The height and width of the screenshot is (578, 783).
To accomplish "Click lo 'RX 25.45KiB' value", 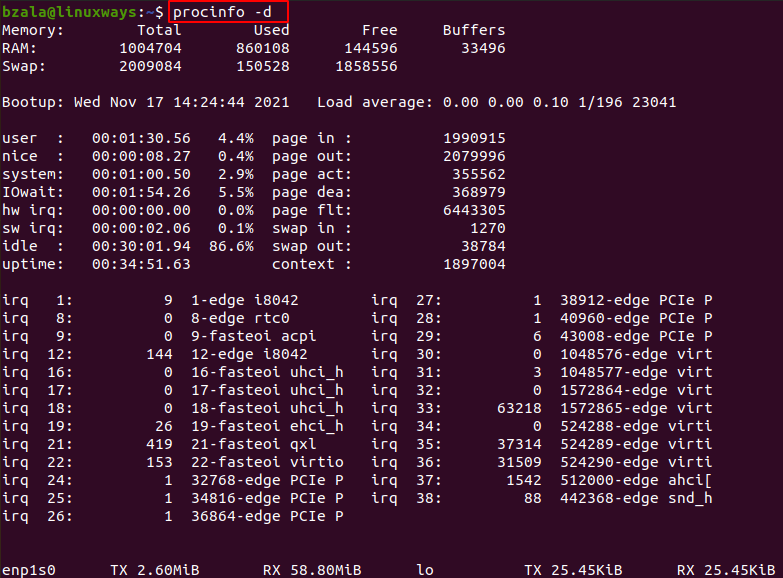I will (726, 570).
